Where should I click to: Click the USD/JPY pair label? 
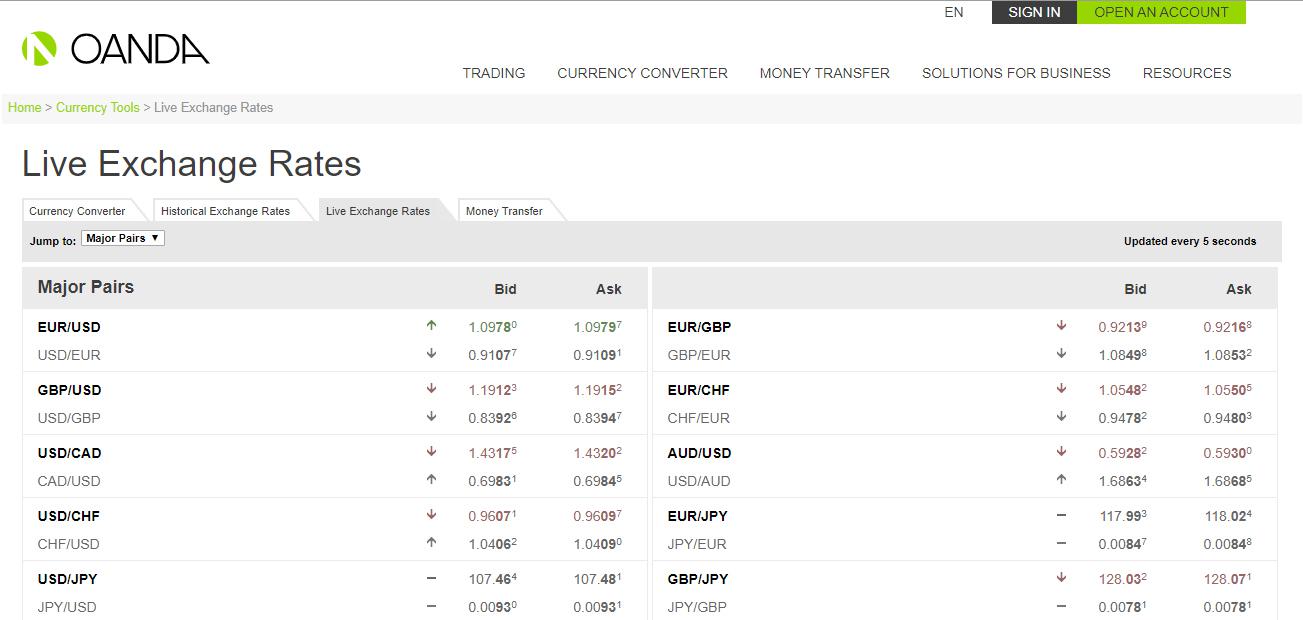point(68,579)
